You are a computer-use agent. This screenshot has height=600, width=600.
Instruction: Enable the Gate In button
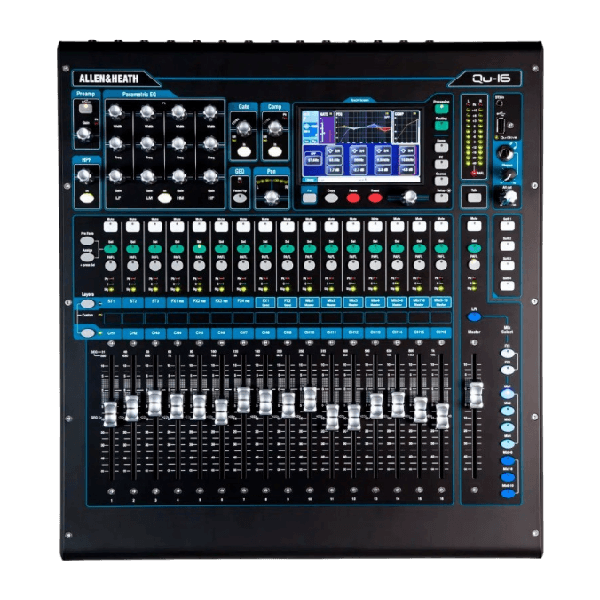click(244, 152)
